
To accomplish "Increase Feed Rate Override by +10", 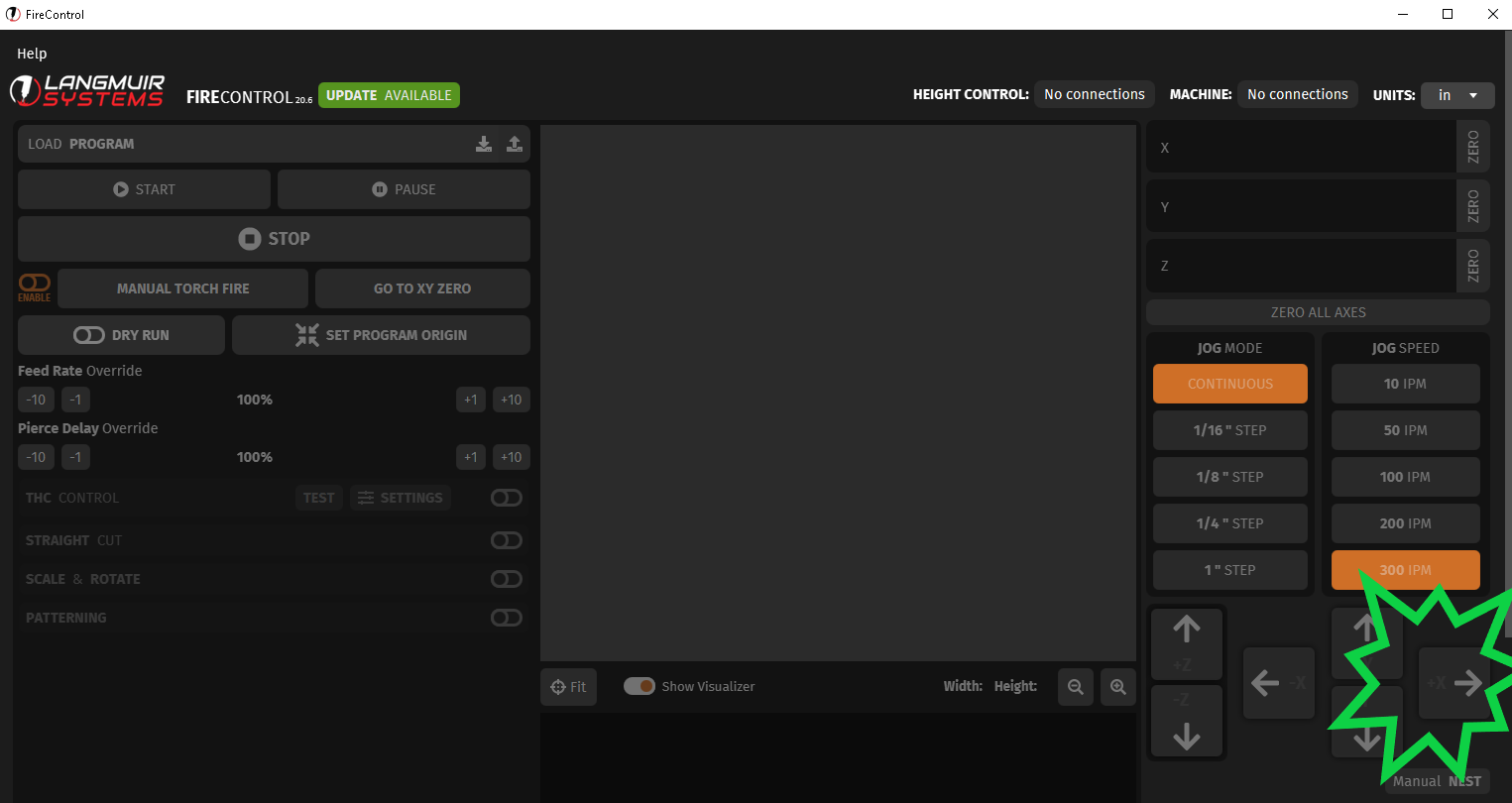I will coord(511,400).
